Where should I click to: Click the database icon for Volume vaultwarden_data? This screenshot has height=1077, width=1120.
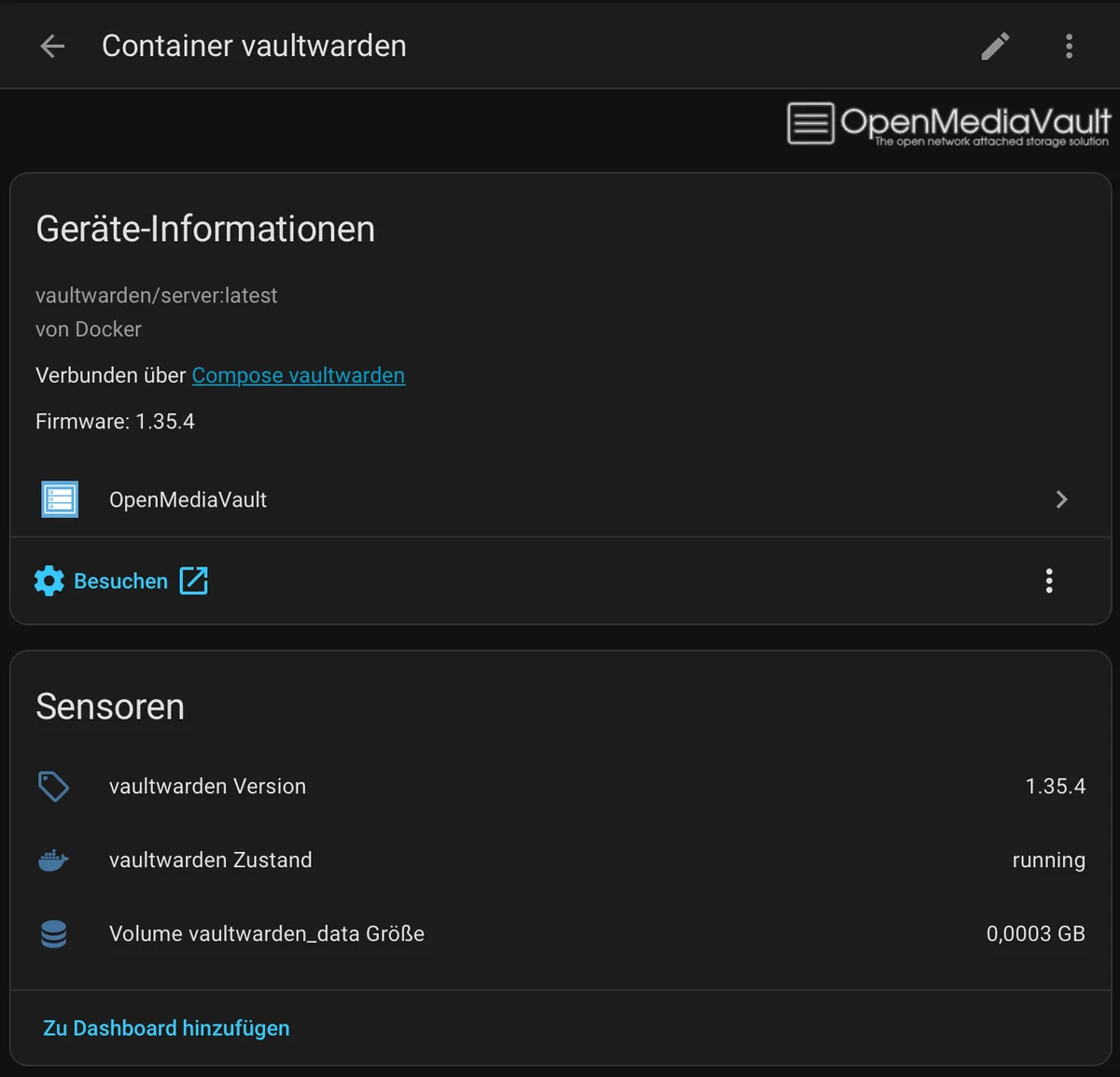(53, 933)
